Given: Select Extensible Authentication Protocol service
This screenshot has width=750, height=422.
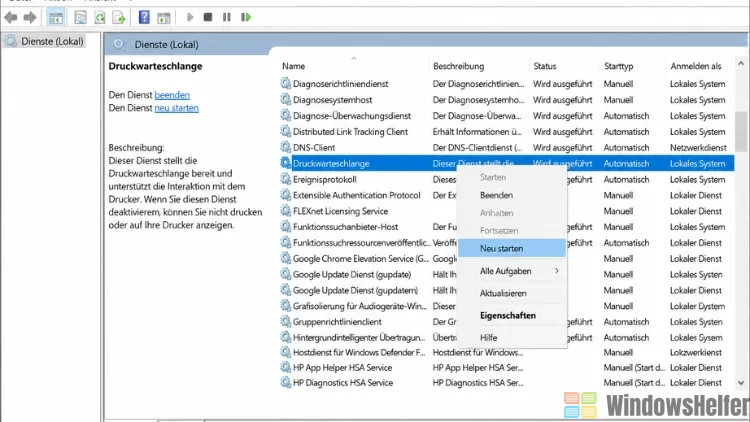Looking at the screenshot, I should coord(507,195).
